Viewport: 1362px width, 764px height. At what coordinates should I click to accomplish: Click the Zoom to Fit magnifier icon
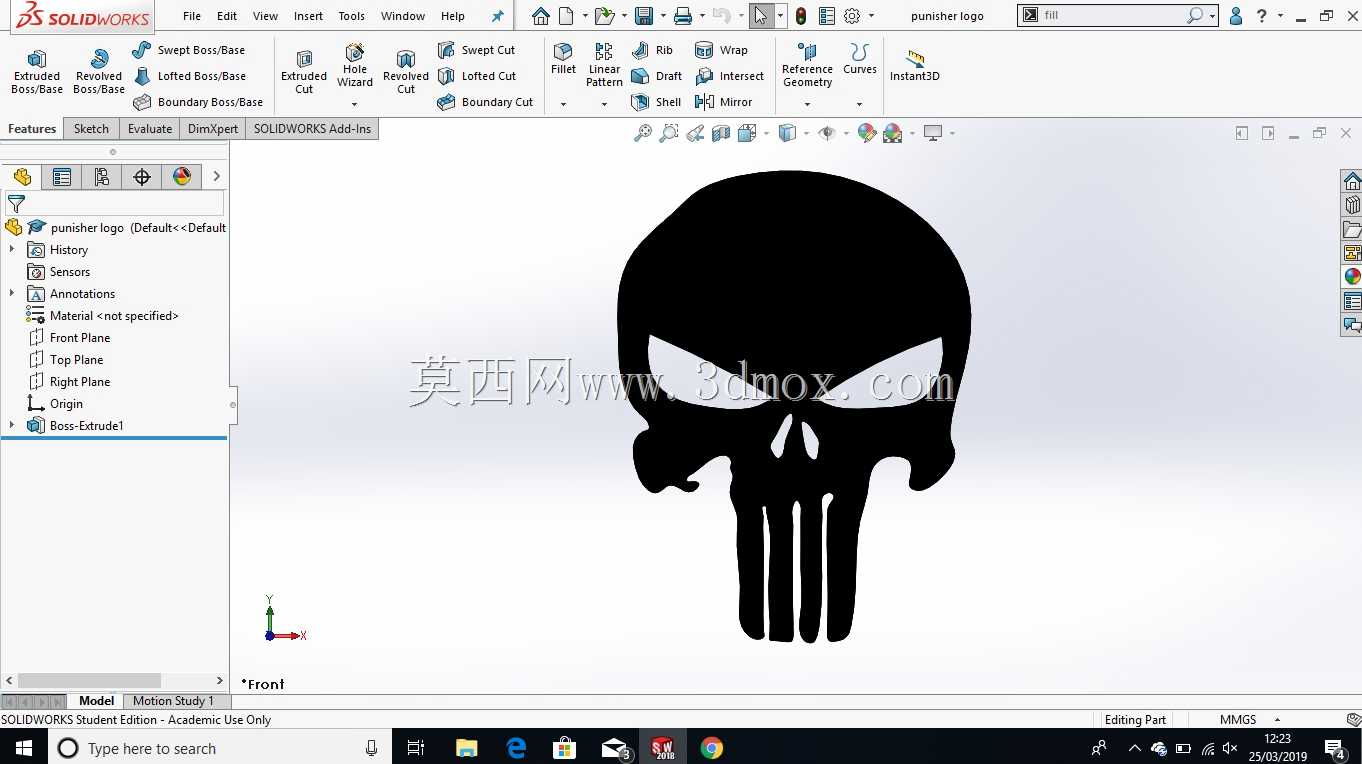[x=643, y=133]
